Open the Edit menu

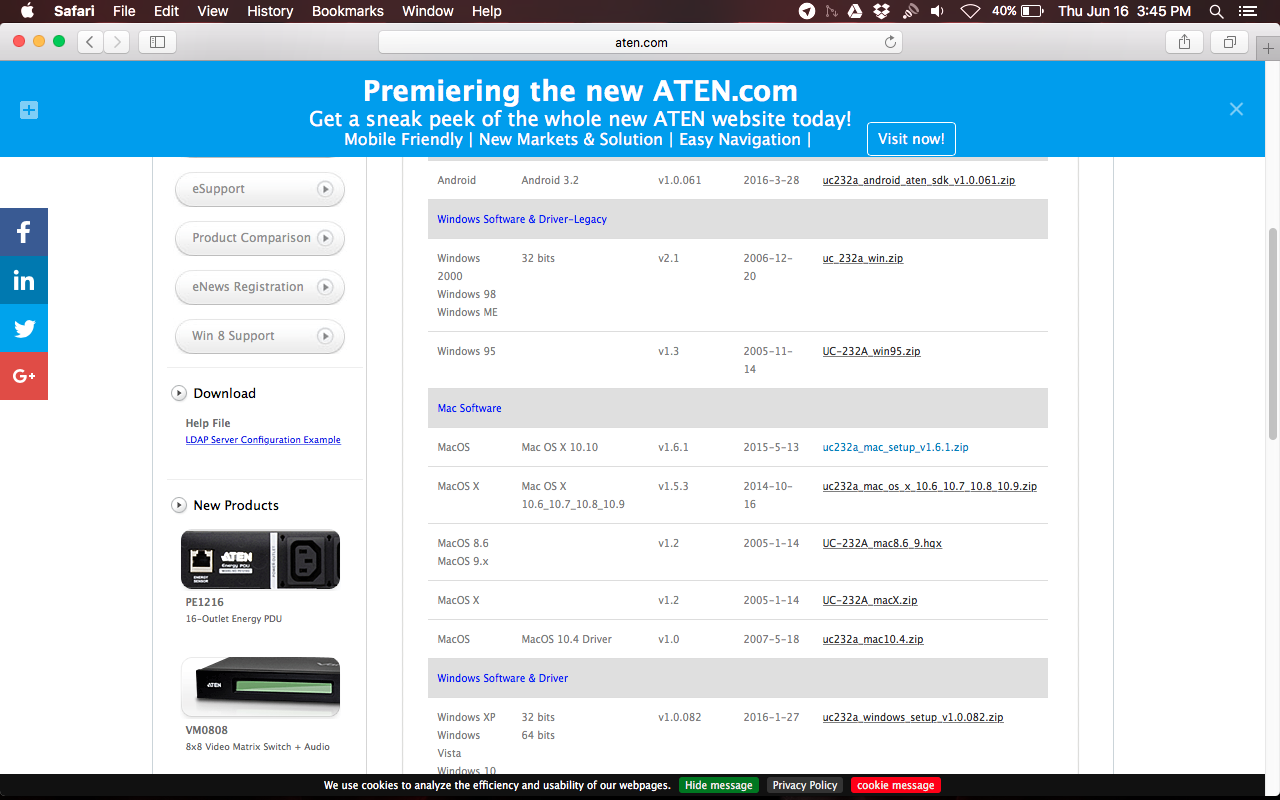166,11
